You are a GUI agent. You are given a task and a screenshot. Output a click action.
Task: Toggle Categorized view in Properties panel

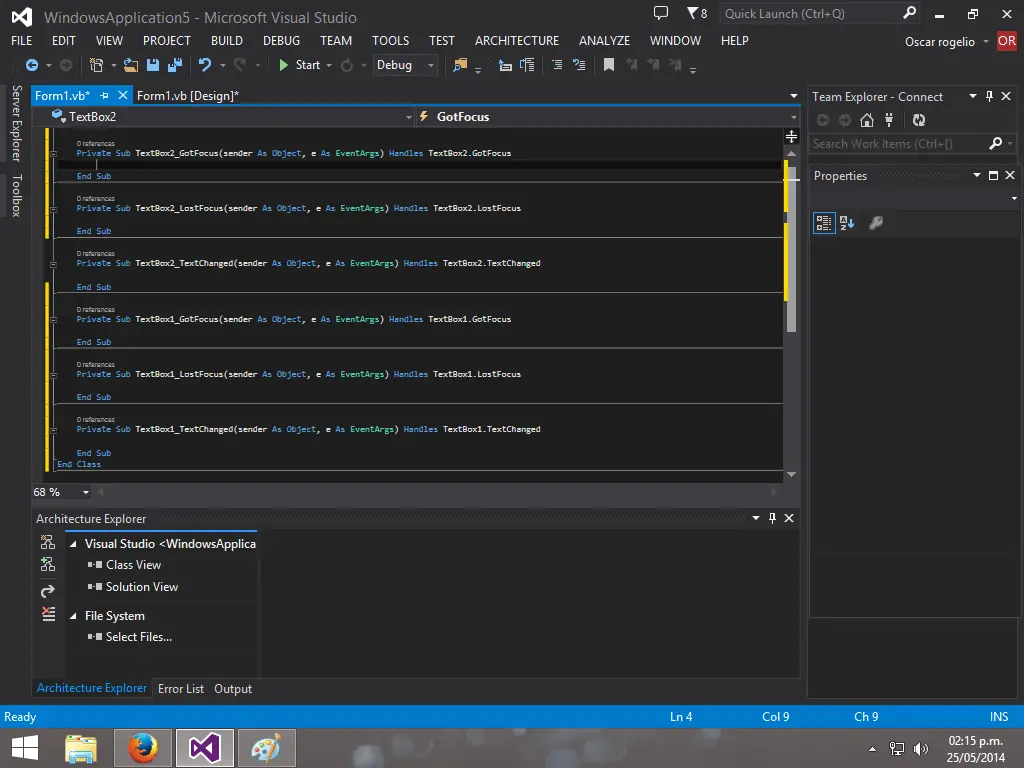pos(823,223)
